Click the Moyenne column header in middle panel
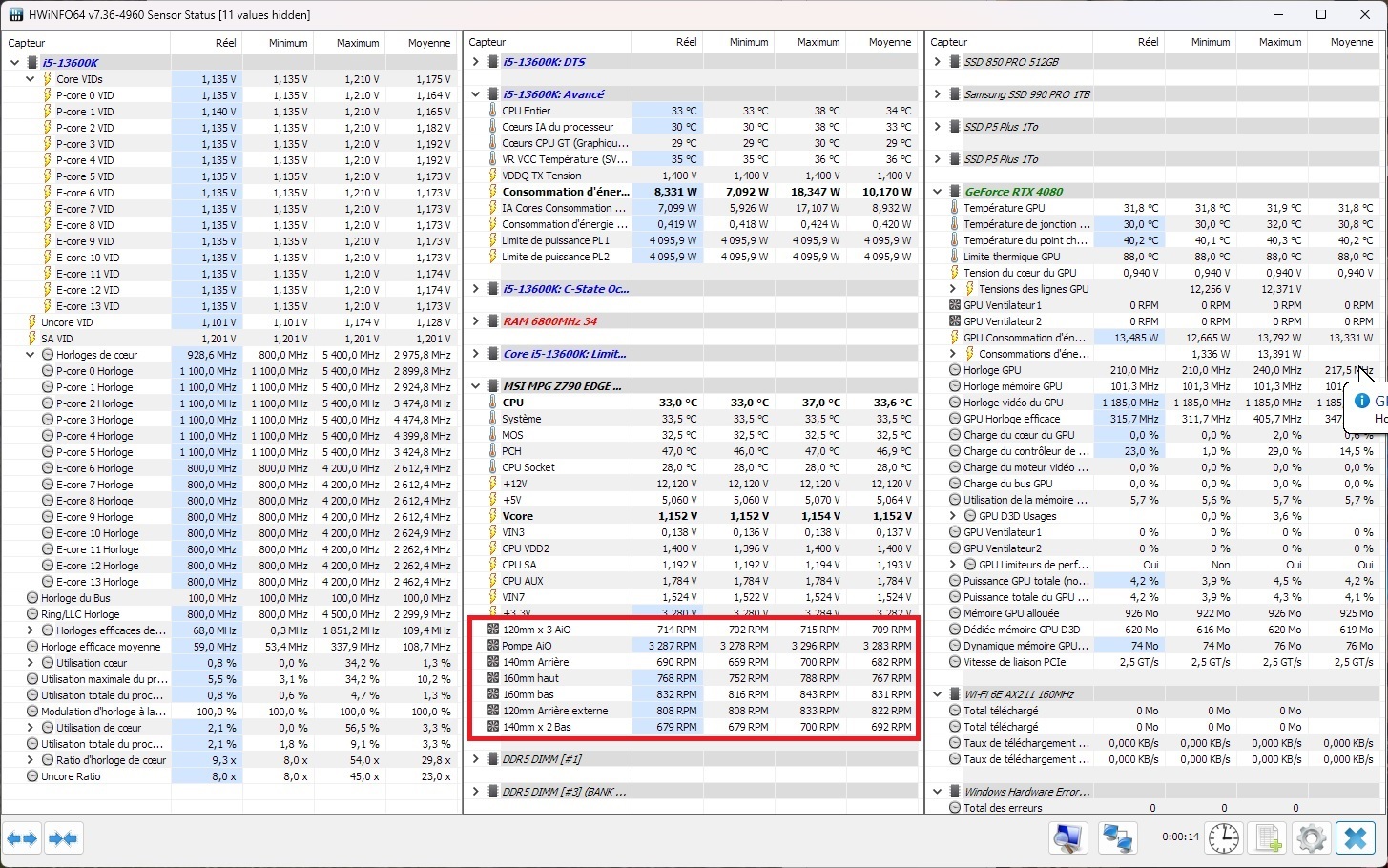This screenshot has height=868, width=1388. [x=889, y=42]
